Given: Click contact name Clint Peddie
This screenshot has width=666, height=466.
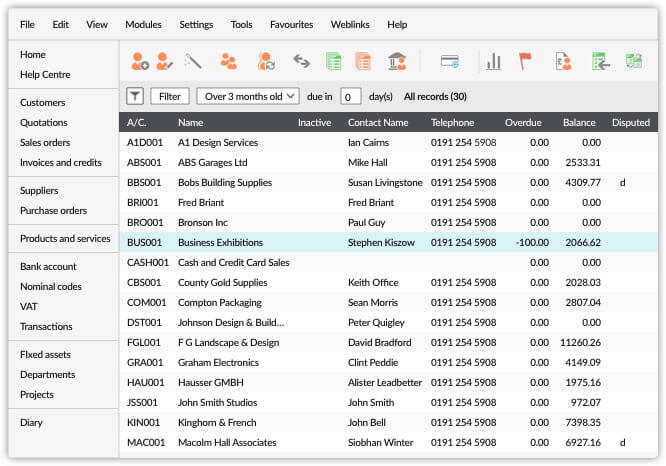Looking at the screenshot, I should pyautogui.click(x=373, y=362).
